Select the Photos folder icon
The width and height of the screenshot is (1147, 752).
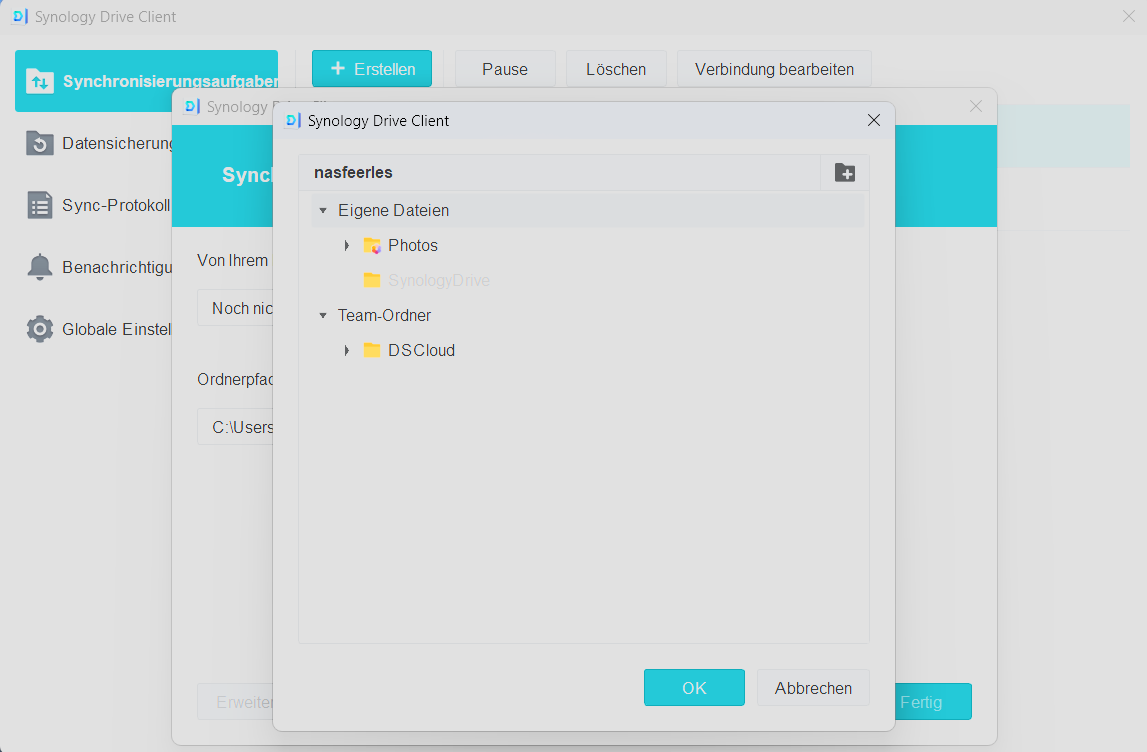point(372,246)
